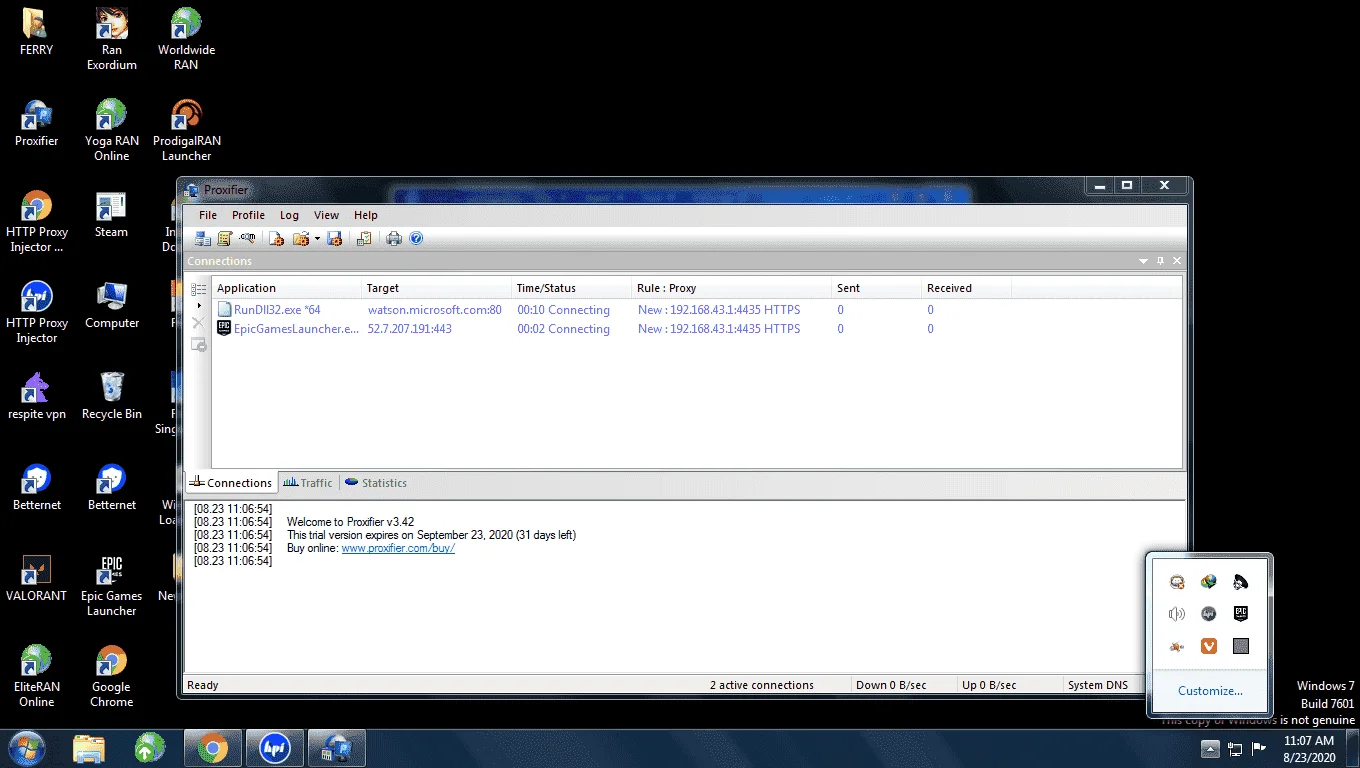The height and width of the screenshot is (768, 1360).
Task: Open the File menu
Action: coord(208,215)
